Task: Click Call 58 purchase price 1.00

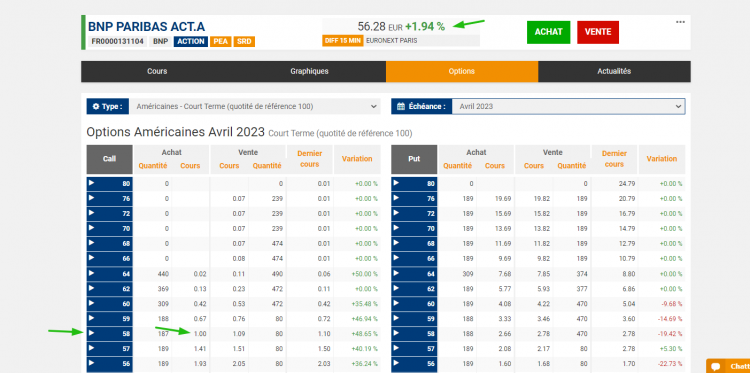Action: 200,334
